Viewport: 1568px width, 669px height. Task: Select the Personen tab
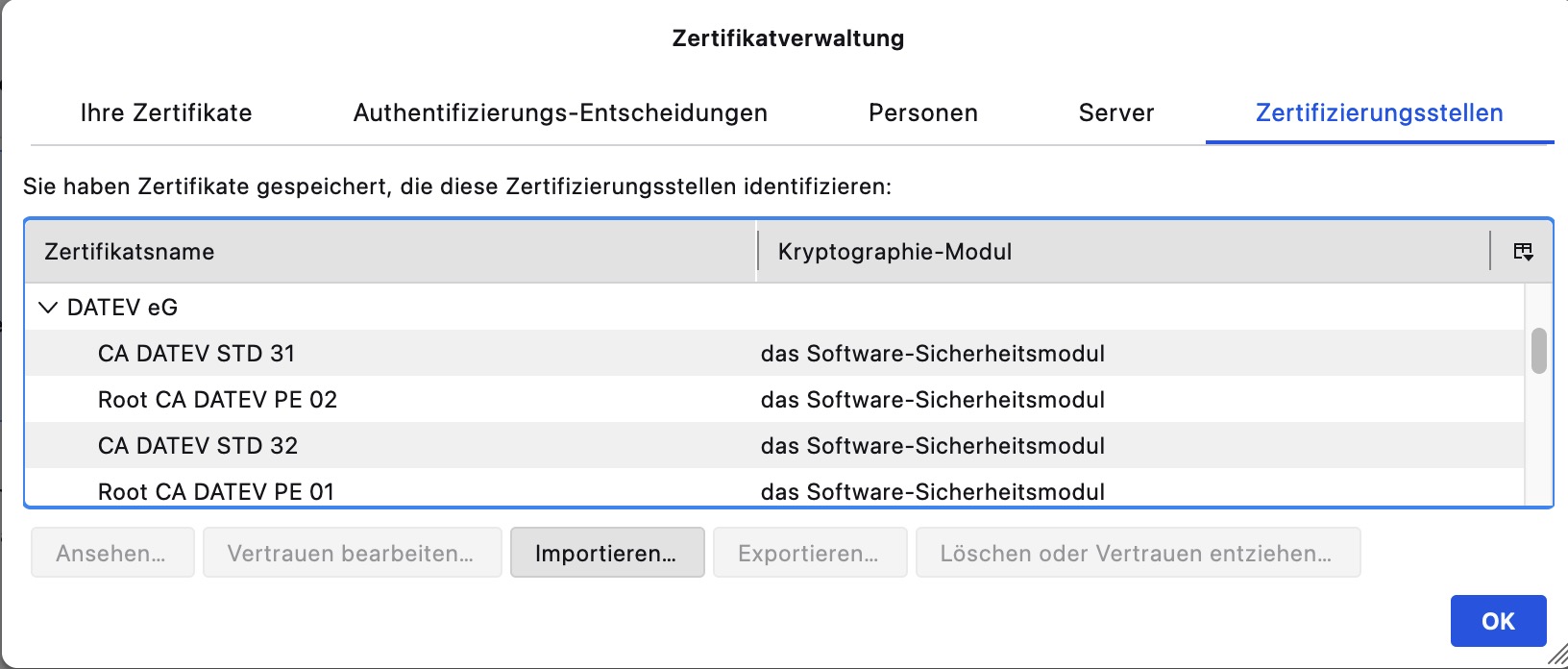pos(922,113)
